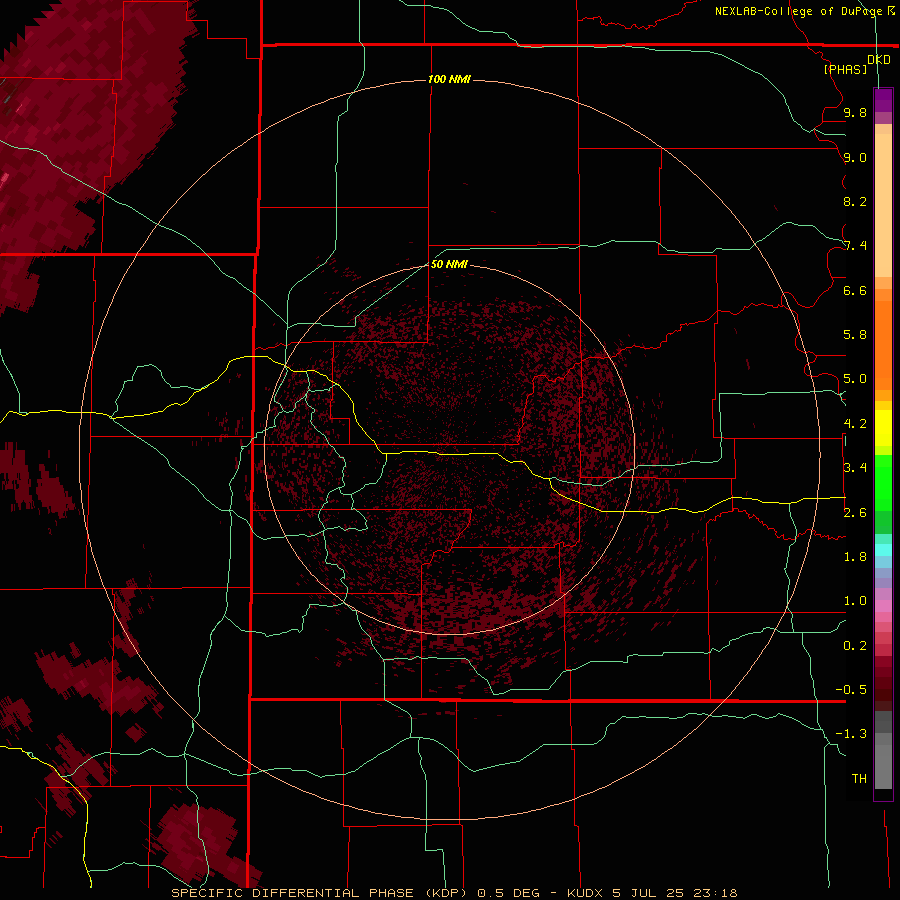Image resolution: width=900 pixels, height=900 pixels.
Task: Click the 2.6 value on the color scale
Action: point(855,513)
